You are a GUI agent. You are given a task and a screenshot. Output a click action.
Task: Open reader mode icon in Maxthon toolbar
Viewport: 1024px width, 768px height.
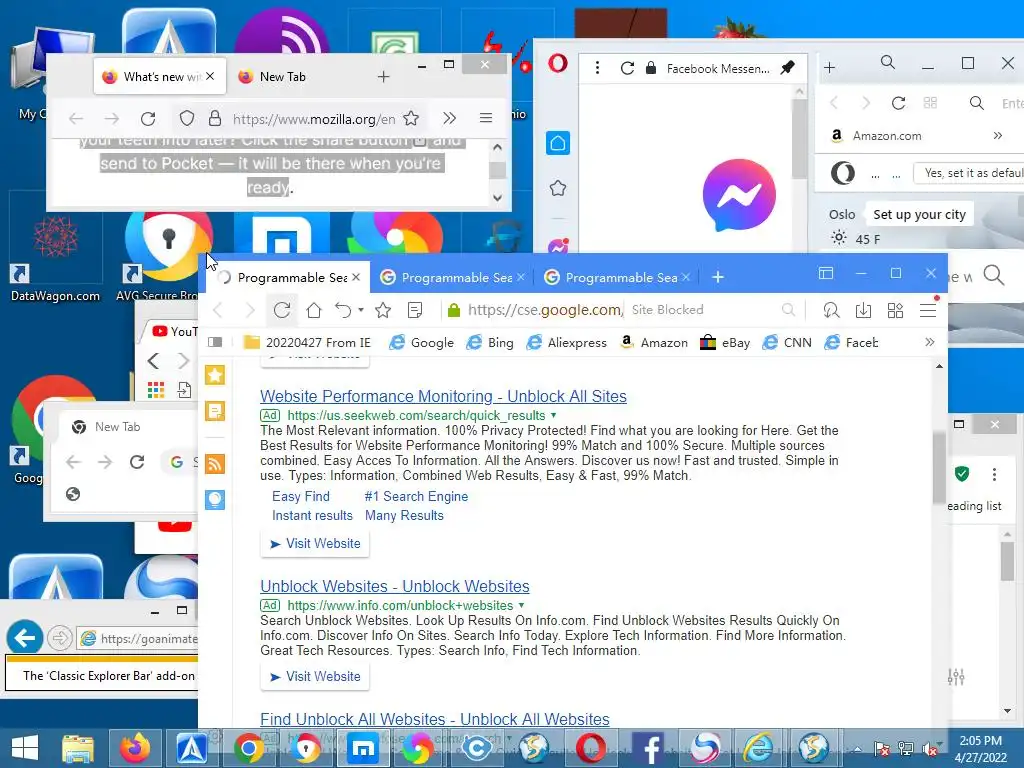click(415, 310)
